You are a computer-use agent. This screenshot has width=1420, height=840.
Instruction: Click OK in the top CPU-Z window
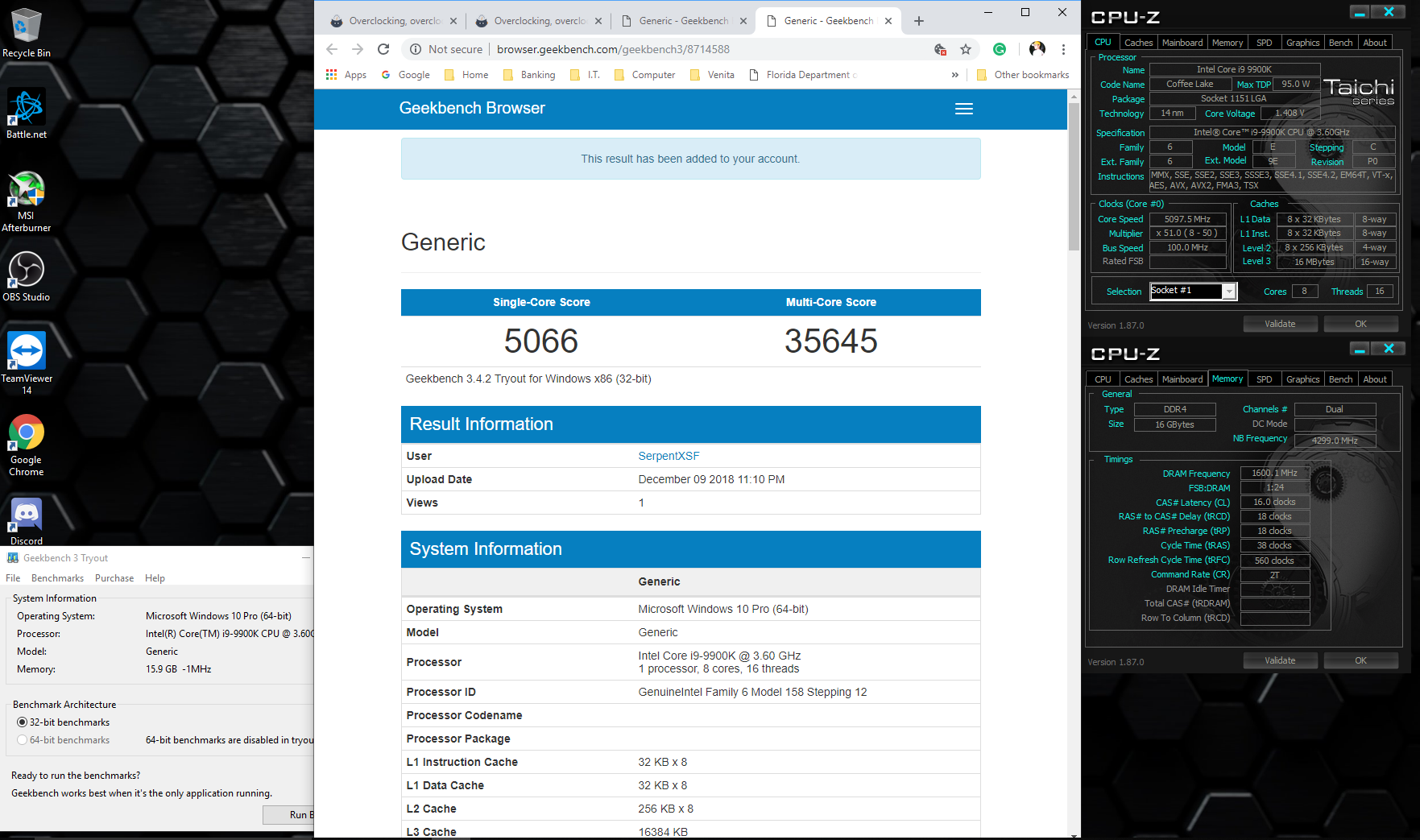1360,324
